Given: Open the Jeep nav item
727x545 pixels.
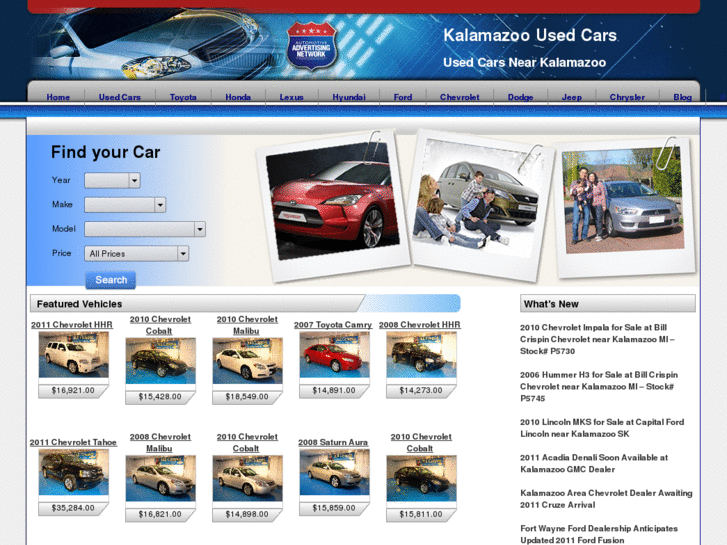Looking at the screenshot, I should pyautogui.click(x=572, y=97).
